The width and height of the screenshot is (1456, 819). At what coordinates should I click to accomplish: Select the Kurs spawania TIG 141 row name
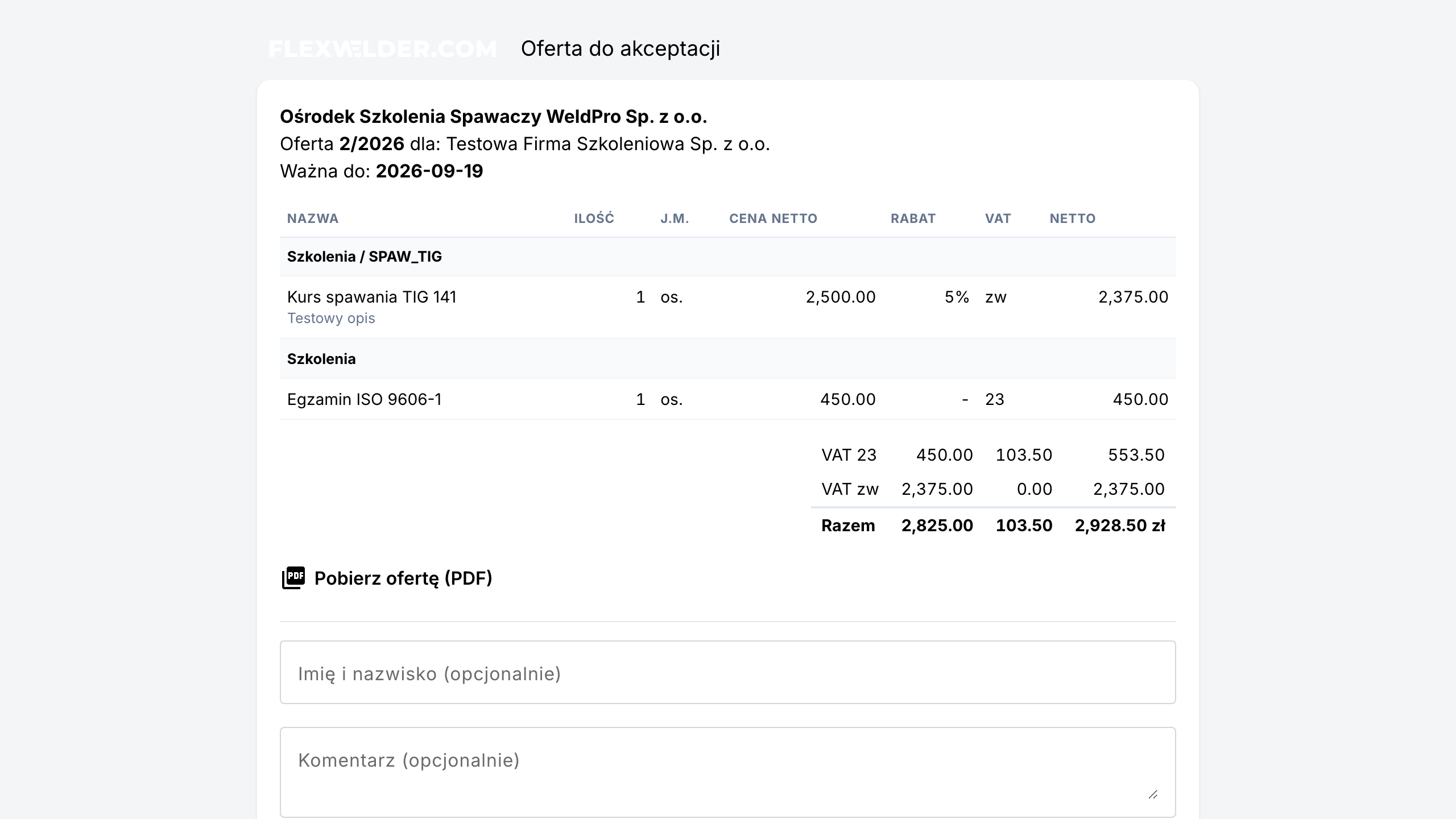click(372, 297)
